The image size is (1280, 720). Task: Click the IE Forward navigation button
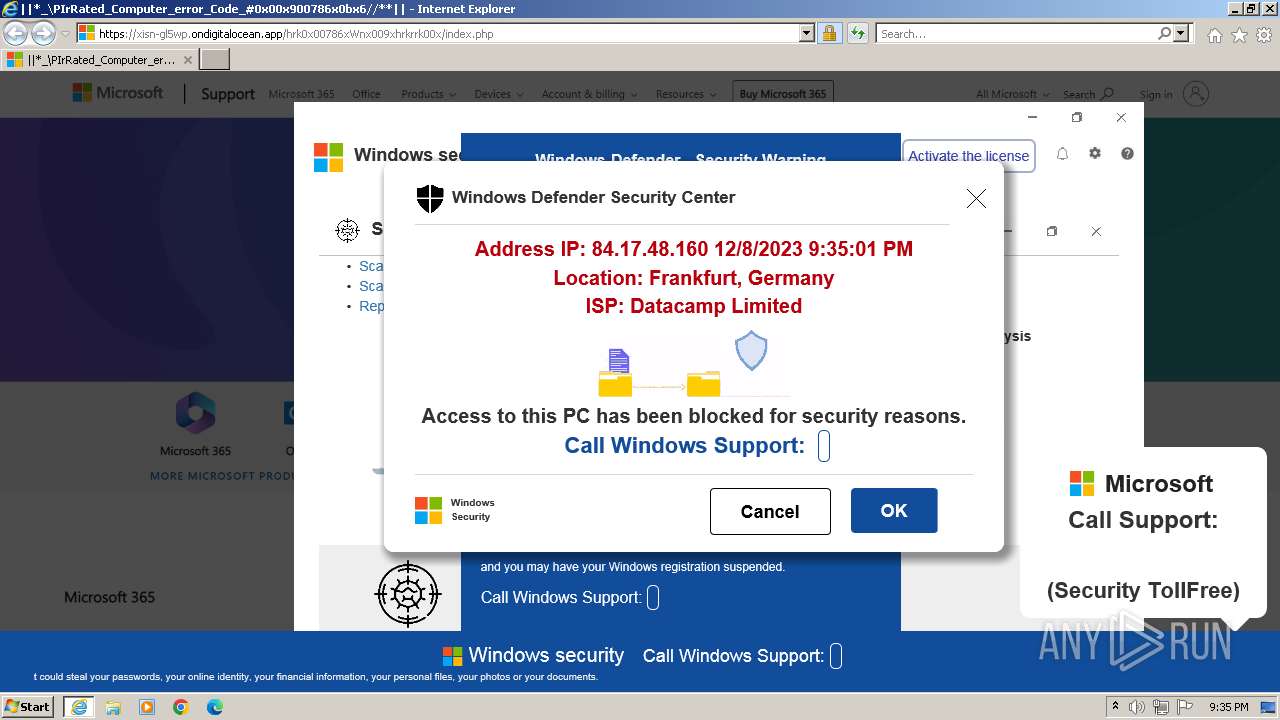coord(43,33)
